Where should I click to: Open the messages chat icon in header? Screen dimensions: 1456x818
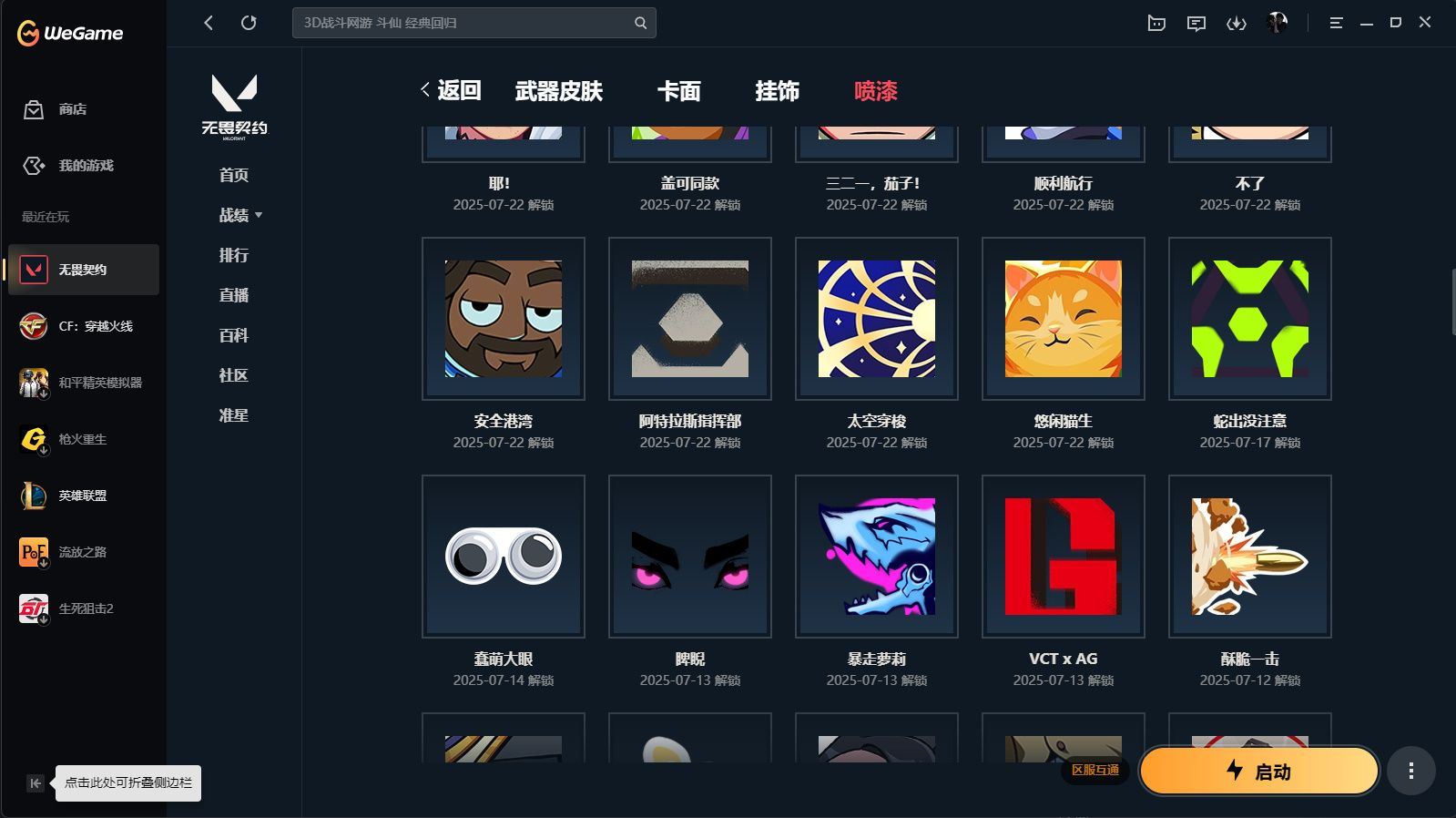point(1196,24)
